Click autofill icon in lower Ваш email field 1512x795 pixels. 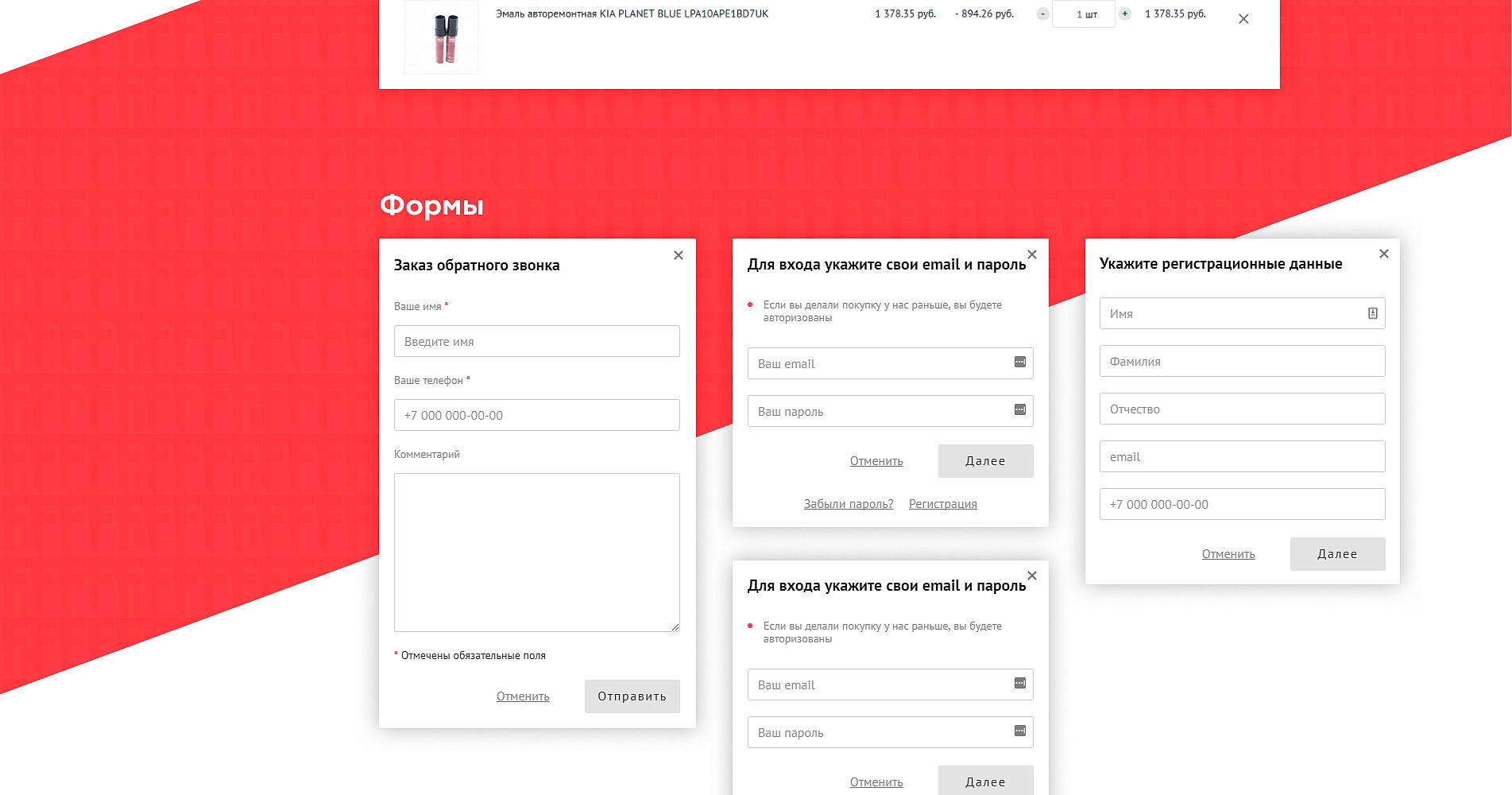pos(1020,684)
